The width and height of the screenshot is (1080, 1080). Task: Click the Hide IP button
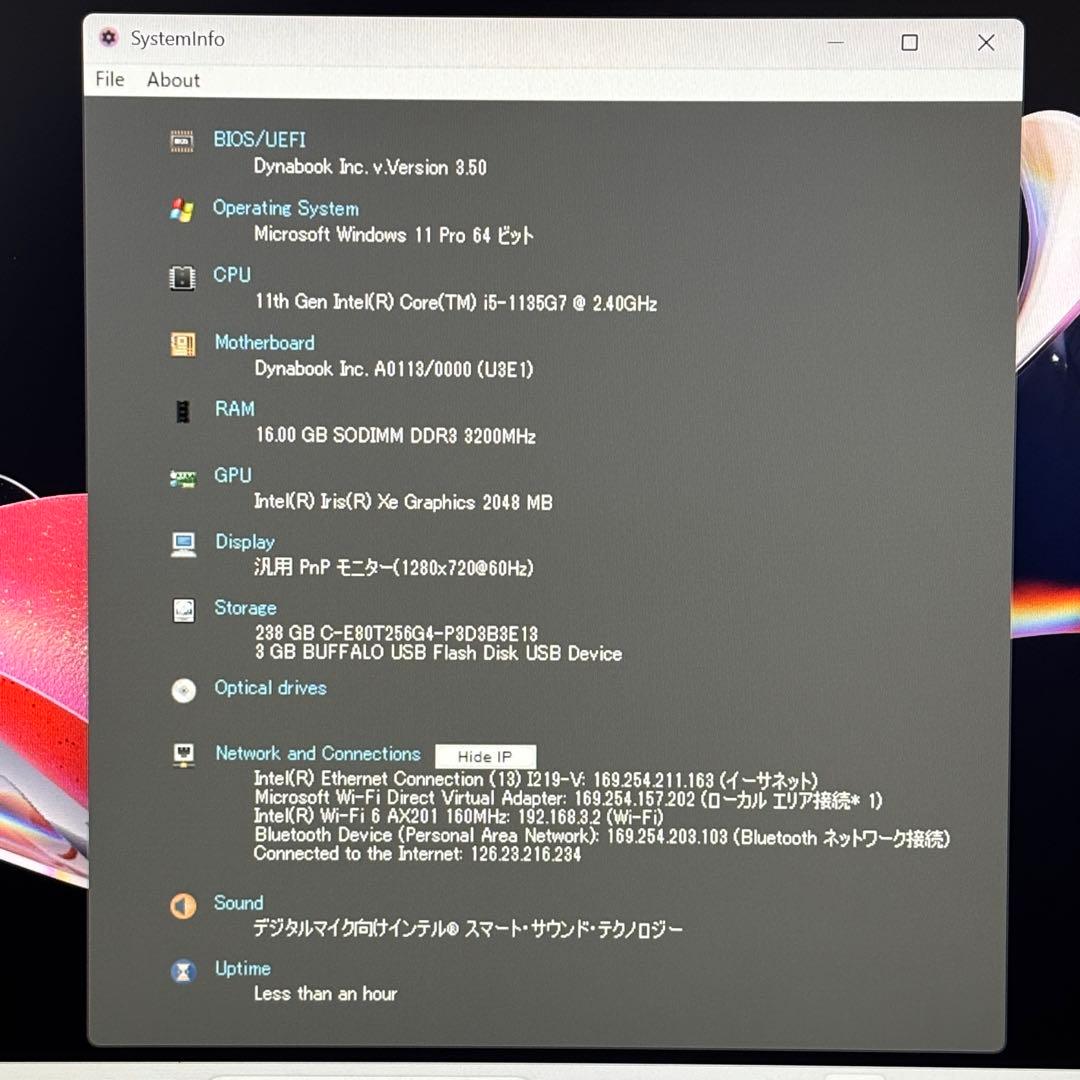pyautogui.click(x=485, y=756)
